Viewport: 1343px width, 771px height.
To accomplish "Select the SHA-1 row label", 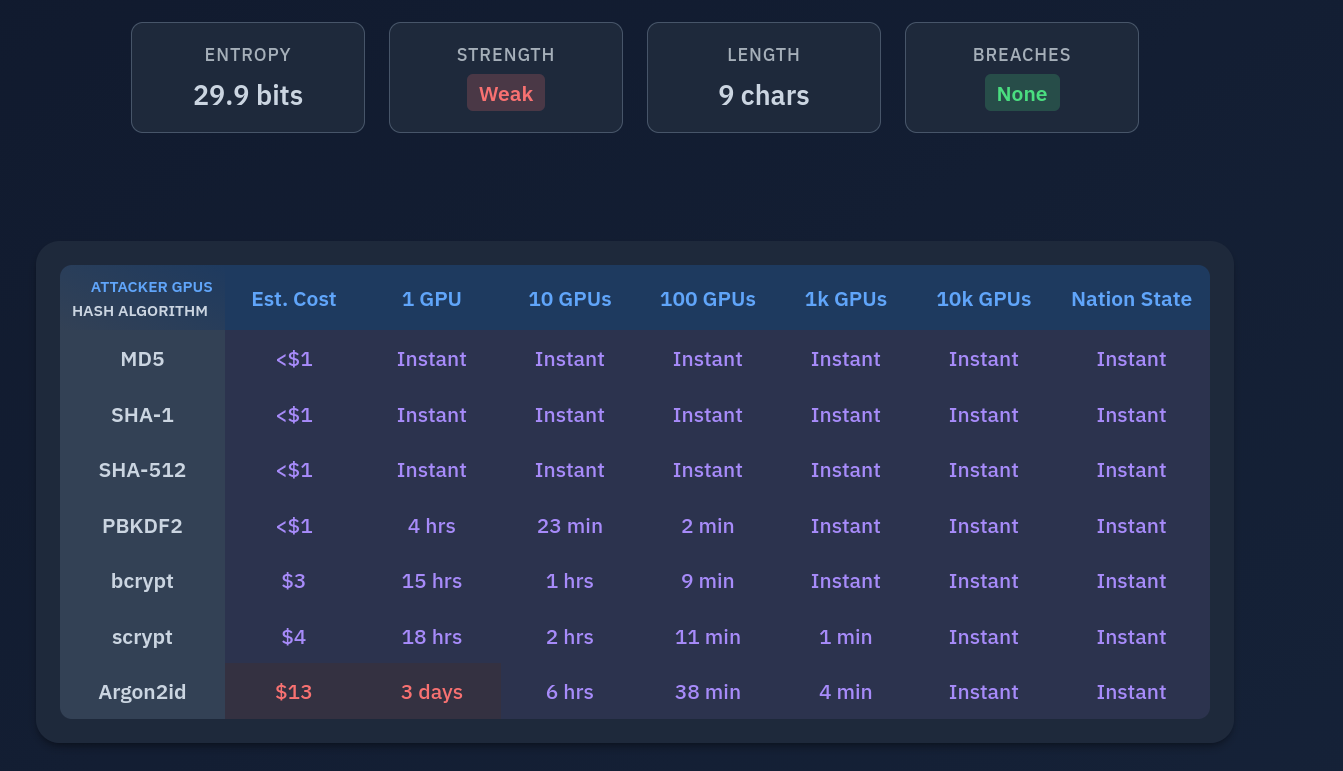I will (x=142, y=415).
